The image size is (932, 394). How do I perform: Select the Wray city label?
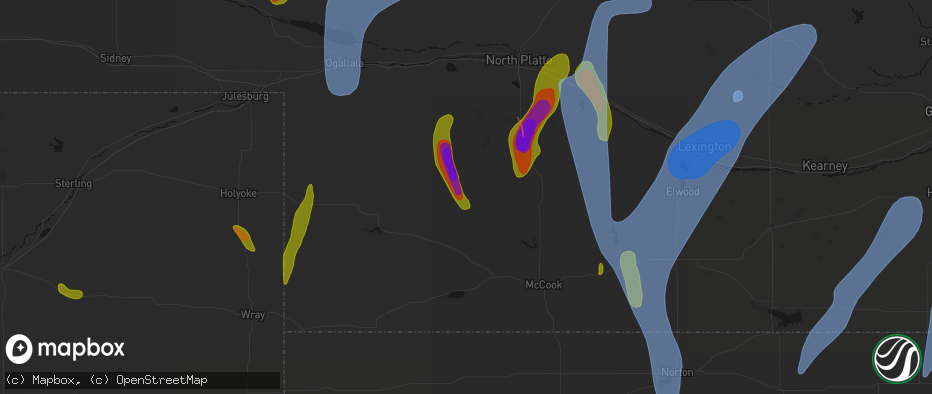click(253, 314)
